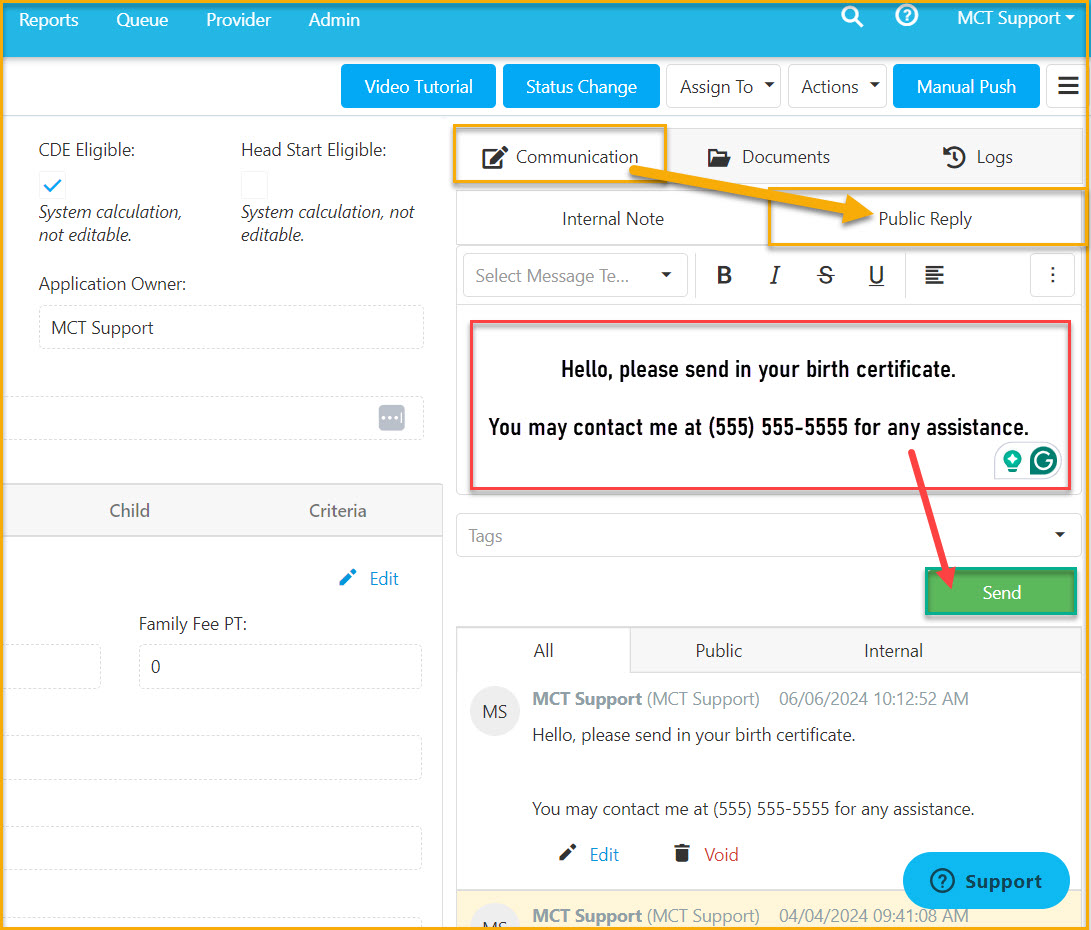Apply italic formatting to message
Screen dimensions: 1091x930
[x=774, y=275]
